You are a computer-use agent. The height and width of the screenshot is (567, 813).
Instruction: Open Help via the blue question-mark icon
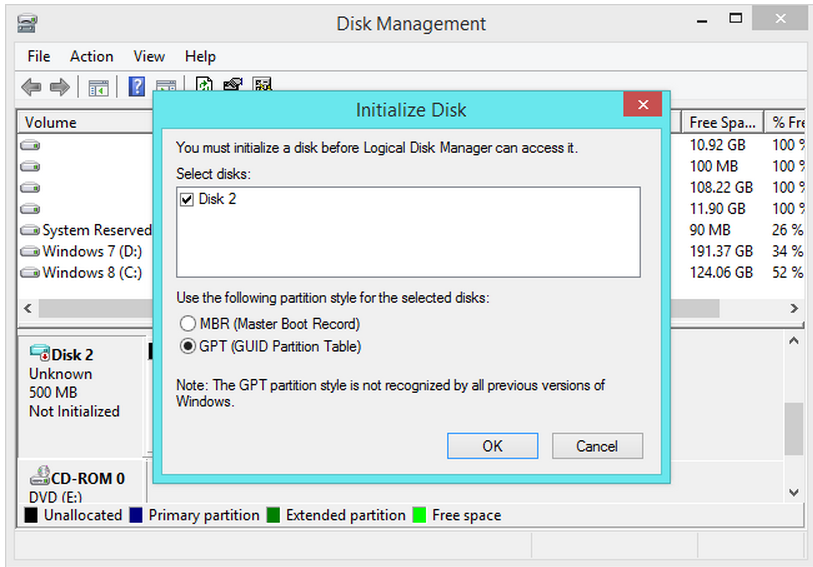point(138,88)
